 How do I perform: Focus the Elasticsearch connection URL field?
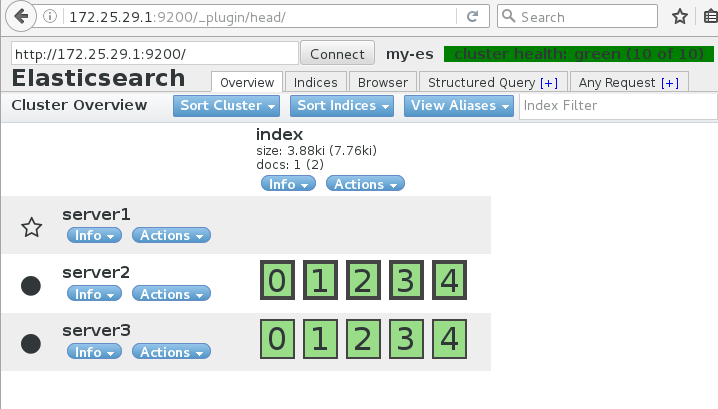[155, 54]
